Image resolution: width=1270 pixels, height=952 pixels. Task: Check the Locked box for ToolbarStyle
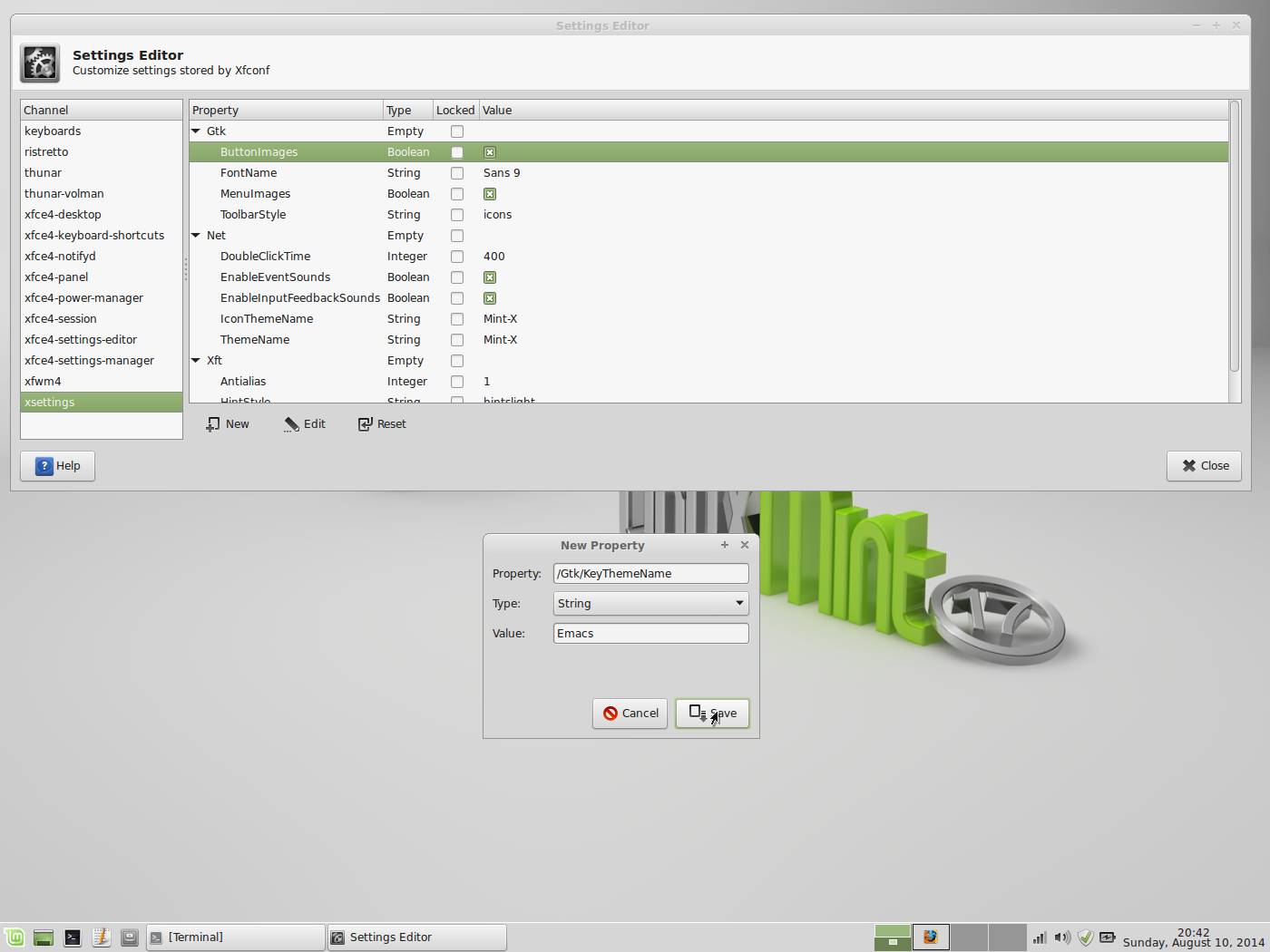457,215
